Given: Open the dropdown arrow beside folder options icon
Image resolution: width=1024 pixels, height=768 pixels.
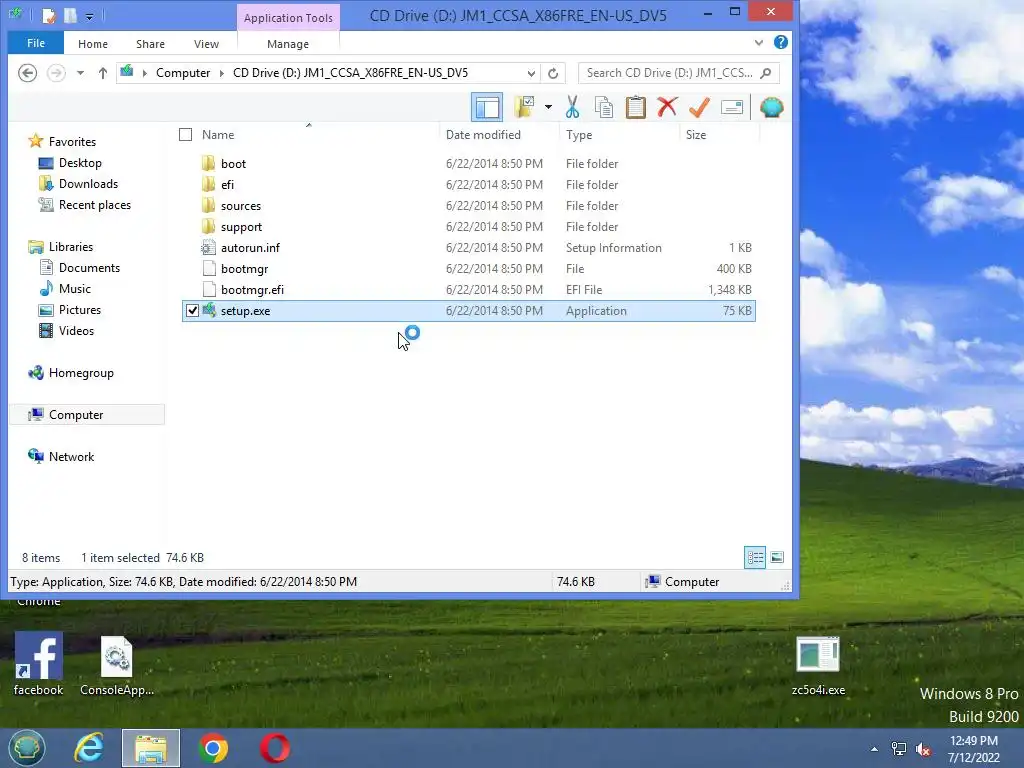Looking at the screenshot, I should point(548,107).
